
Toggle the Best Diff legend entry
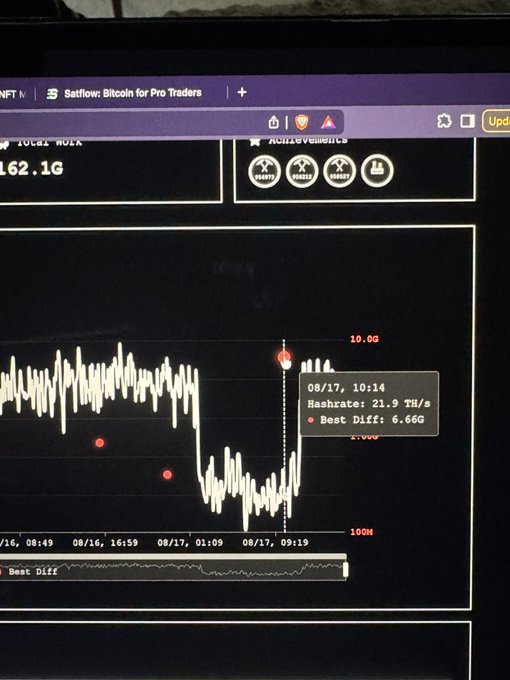29,572
